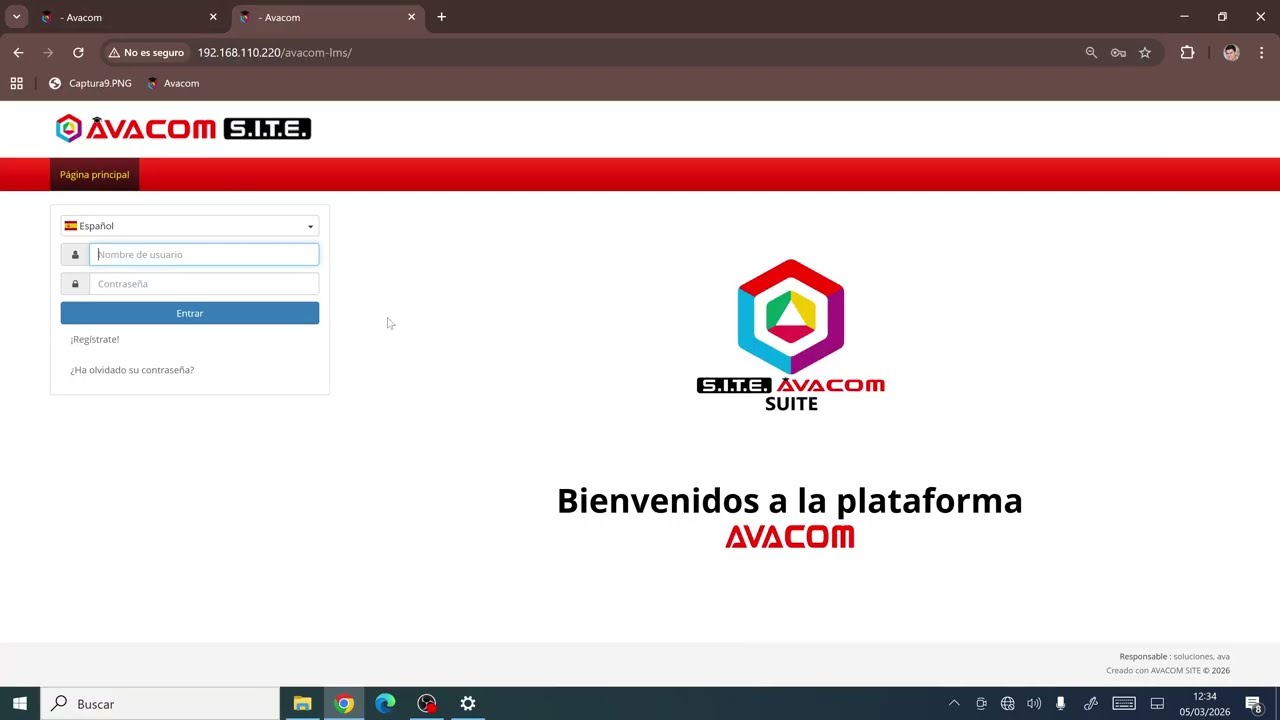
Task: Open the taskbar clock showing 12:34
Action: [x=1204, y=704]
